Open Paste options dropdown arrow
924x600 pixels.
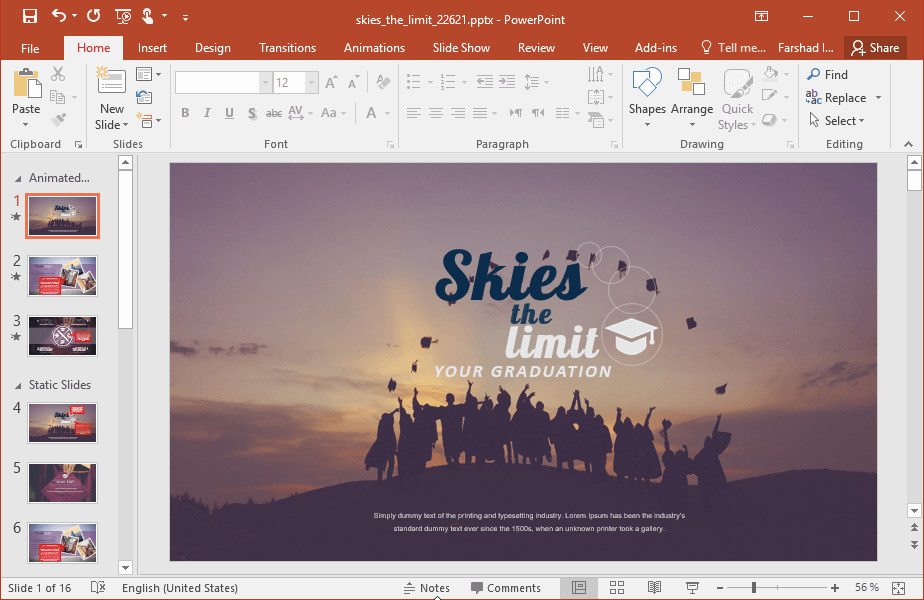25,124
